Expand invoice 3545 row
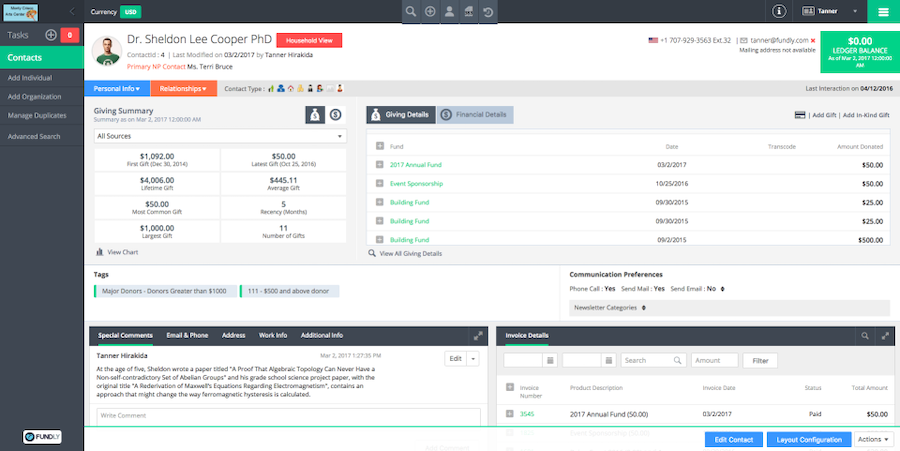Viewport: 900px width, 451px height. [x=509, y=414]
